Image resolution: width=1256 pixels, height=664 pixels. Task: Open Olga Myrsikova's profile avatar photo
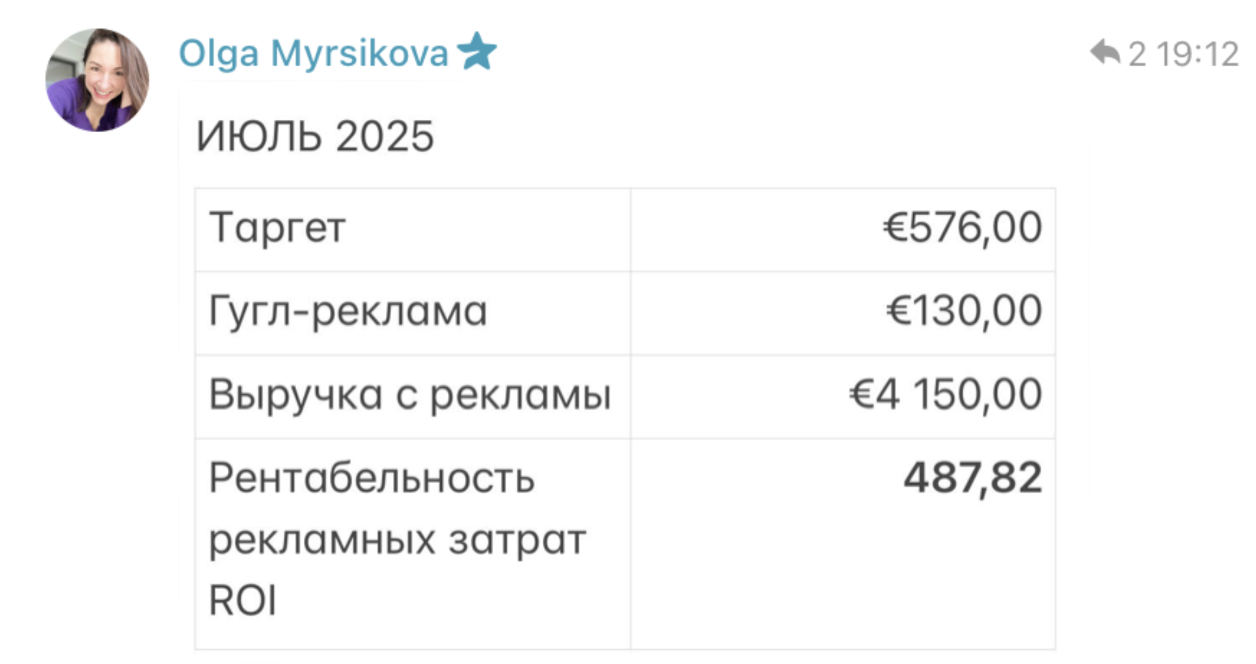97,80
